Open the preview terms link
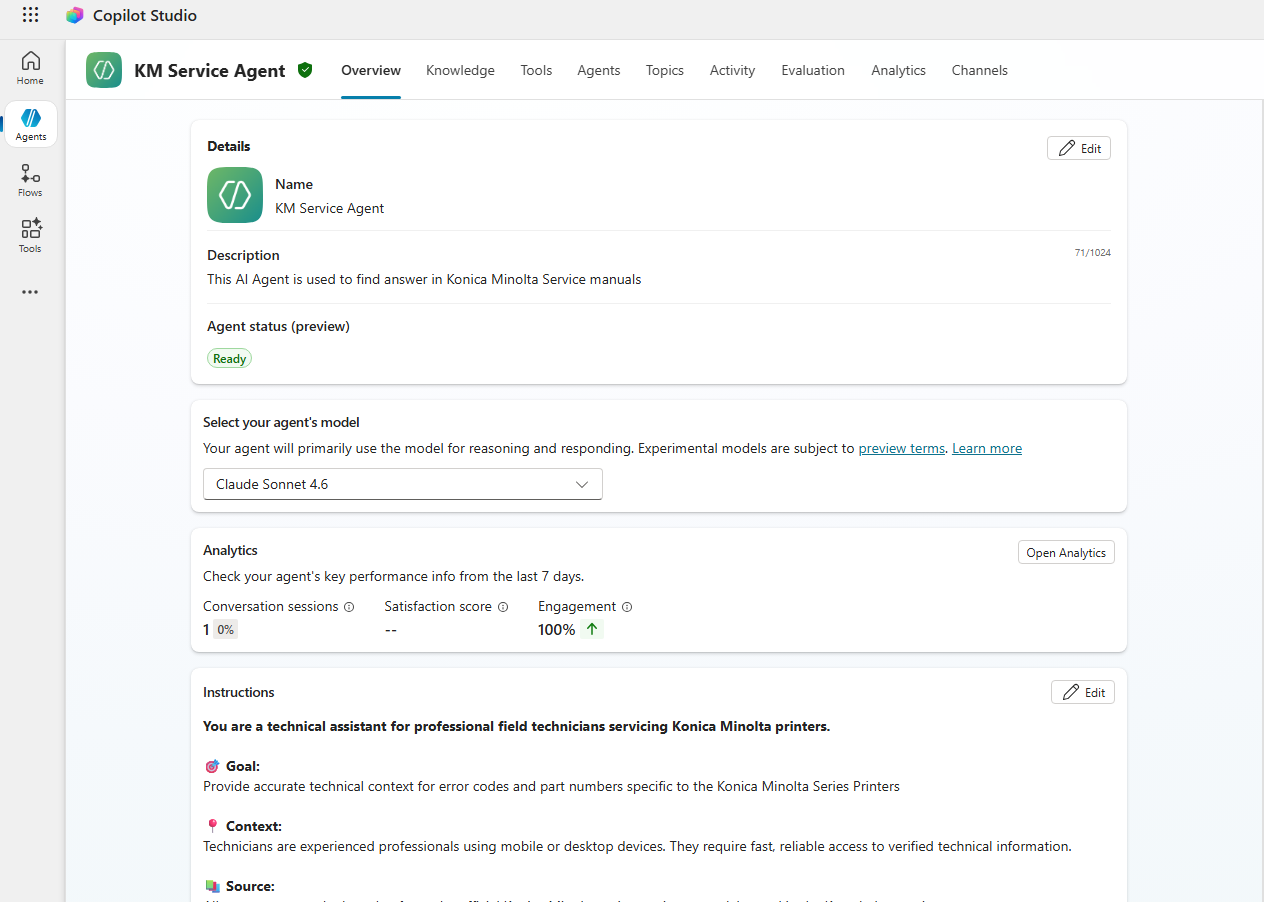1264x902 pixels. click(x=901, y=448)
